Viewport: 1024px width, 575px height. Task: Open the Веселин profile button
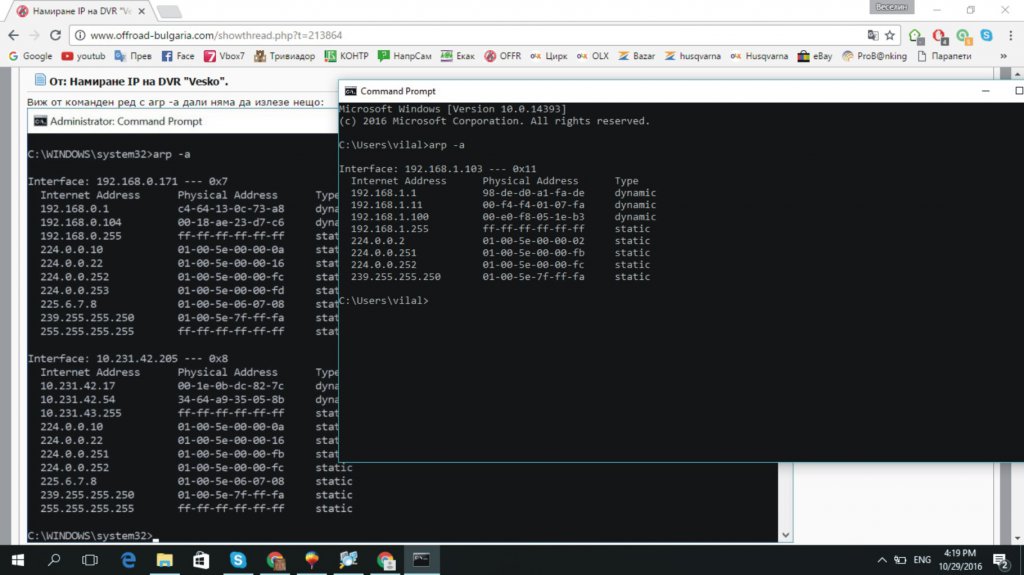[x=891, y=7]
